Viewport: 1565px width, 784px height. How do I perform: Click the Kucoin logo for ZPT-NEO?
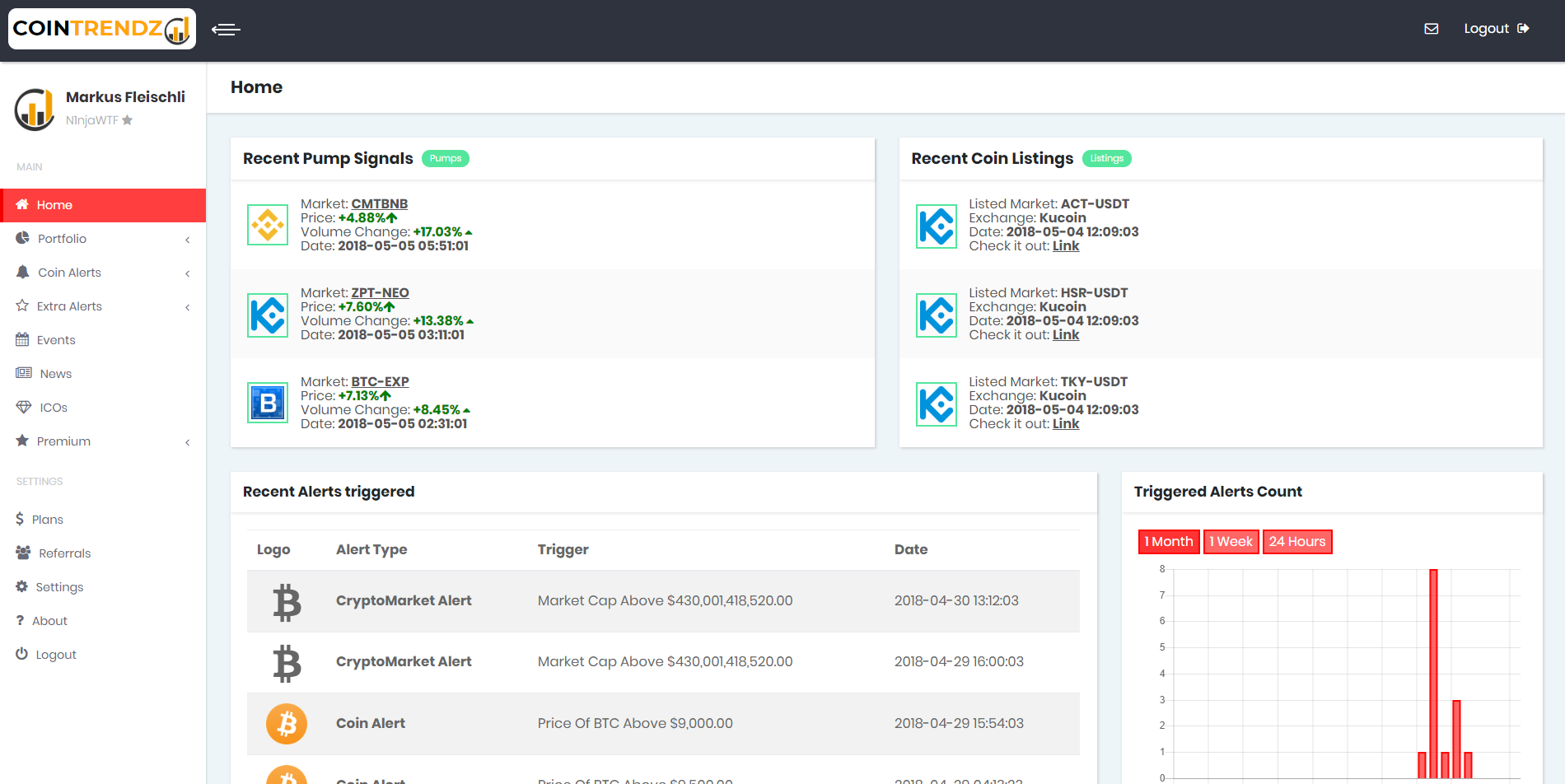pyautogui.click(x=268, y=315)
